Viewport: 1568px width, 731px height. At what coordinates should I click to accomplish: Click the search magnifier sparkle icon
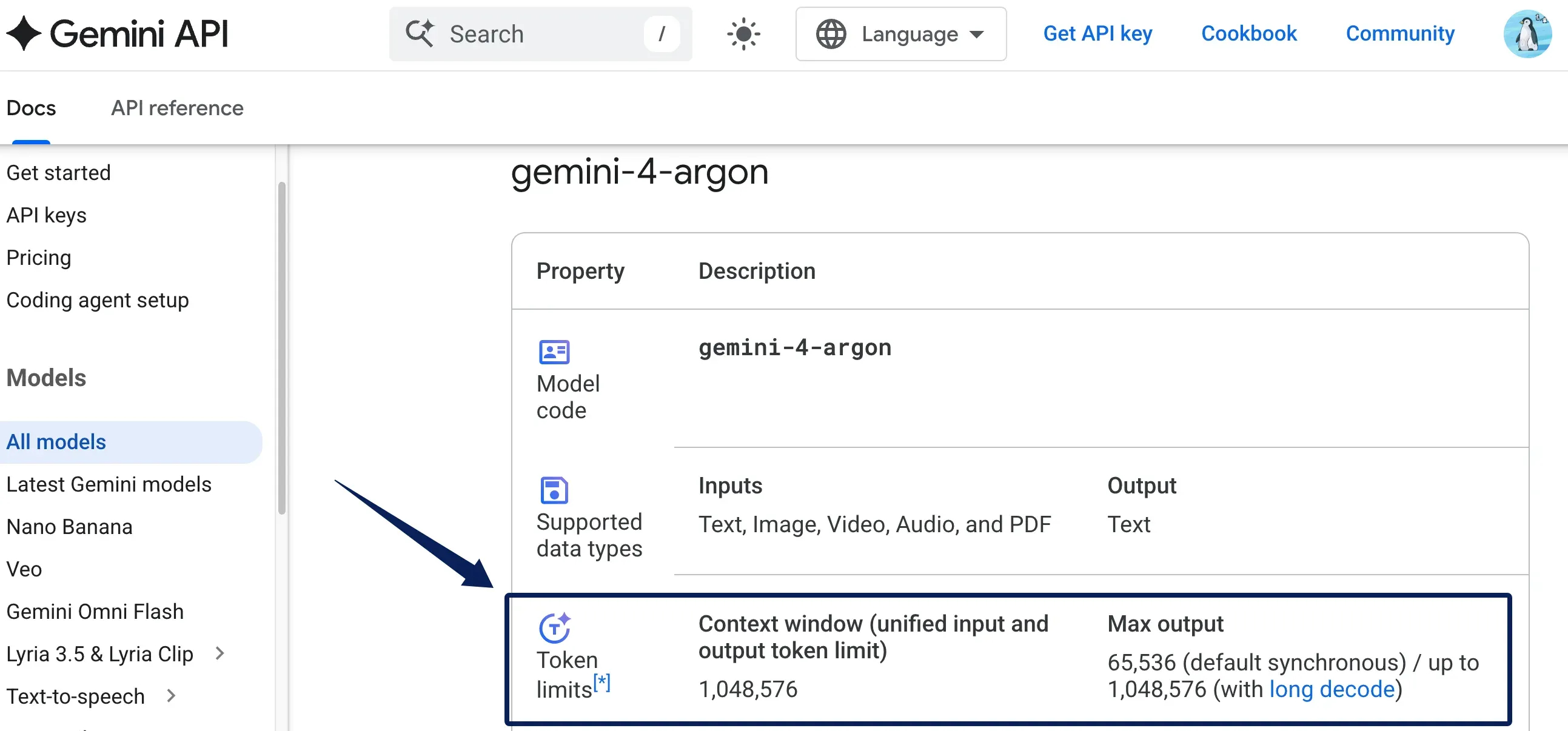[420, 33]
